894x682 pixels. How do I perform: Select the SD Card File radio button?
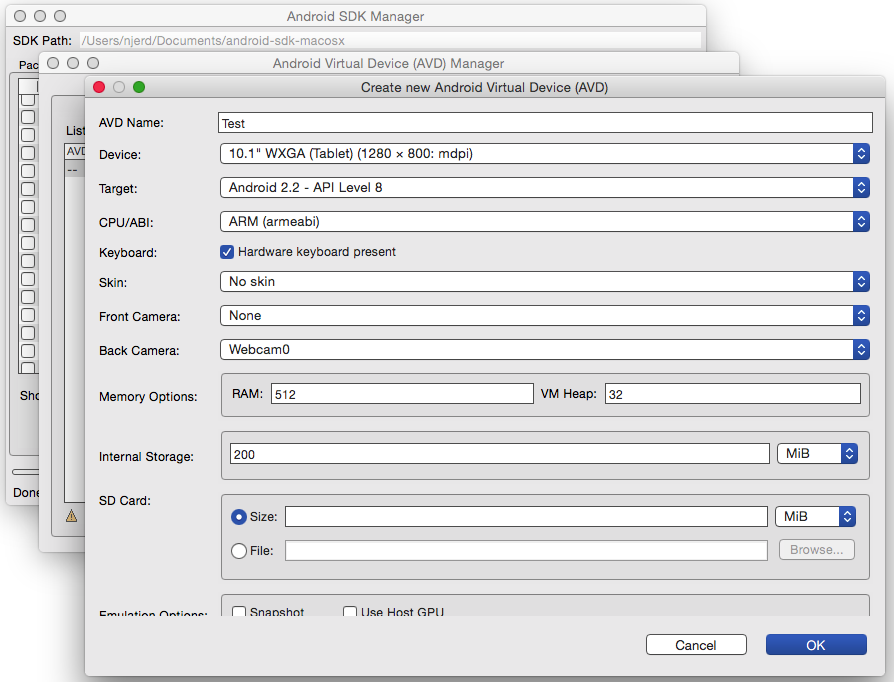click(x=239, y=551)
